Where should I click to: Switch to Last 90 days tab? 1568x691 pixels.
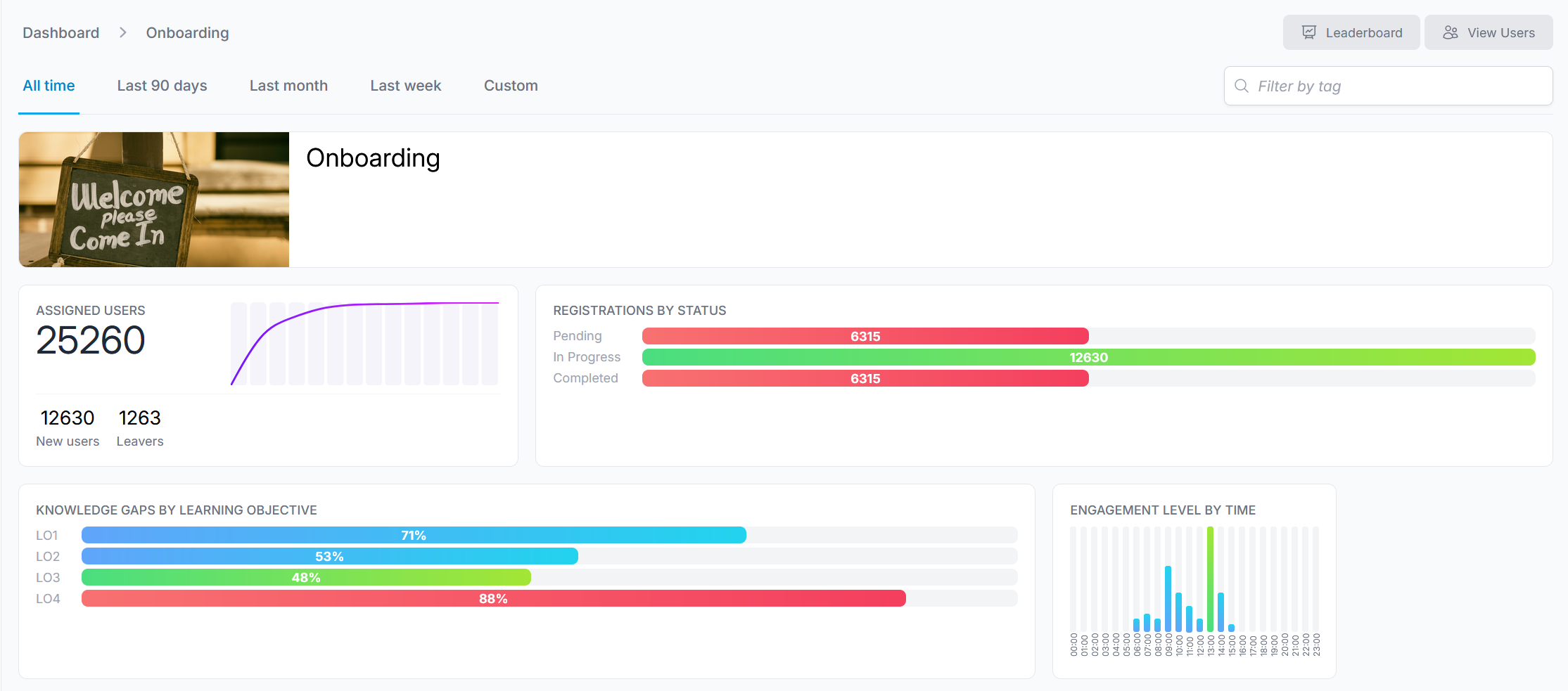pos(162,86)
